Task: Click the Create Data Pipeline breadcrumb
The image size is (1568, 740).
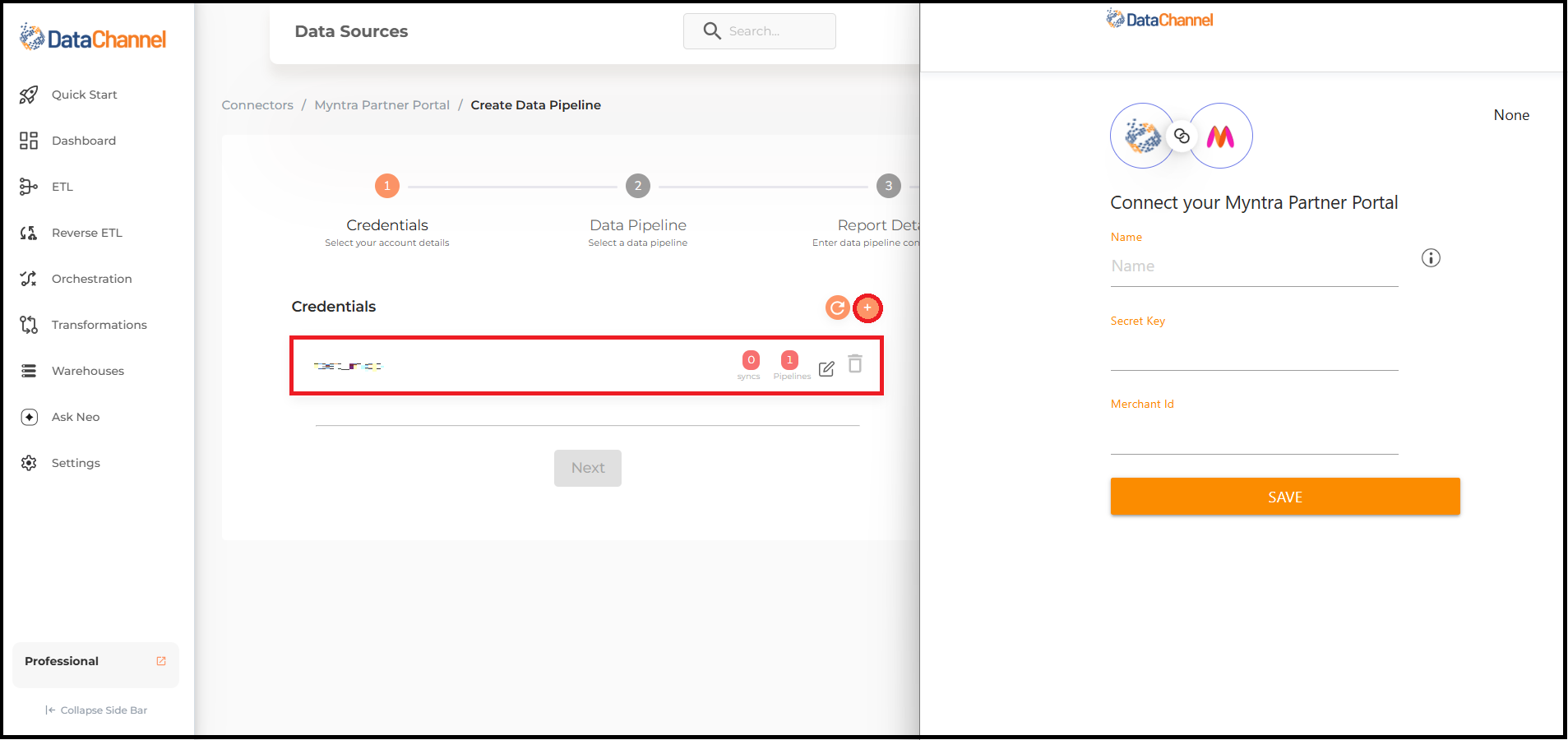Action: [x=536, y=105]
